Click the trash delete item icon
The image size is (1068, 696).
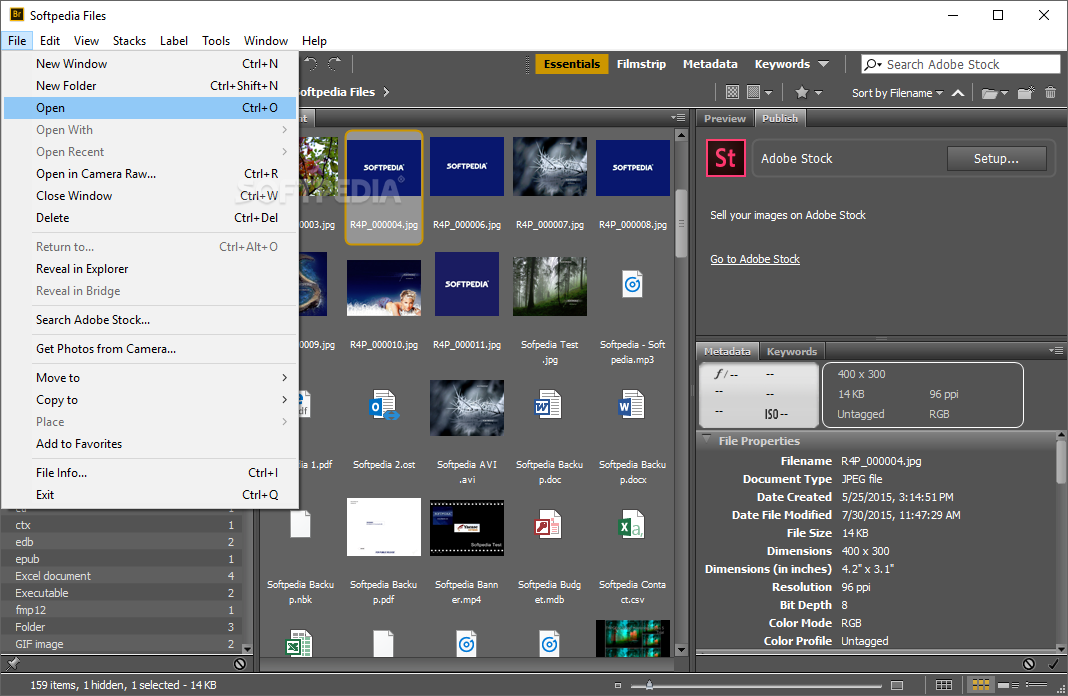1050,92
